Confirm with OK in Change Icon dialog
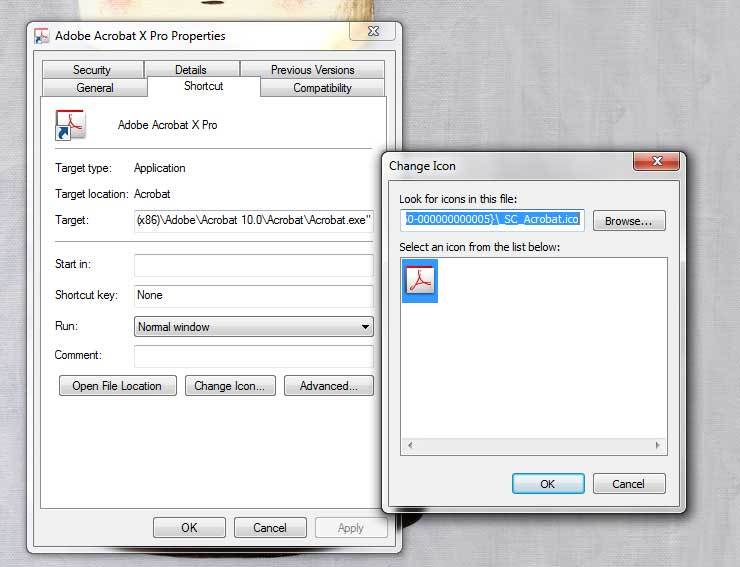The height and width of the screenshot is (567, 740). point(548,483)
